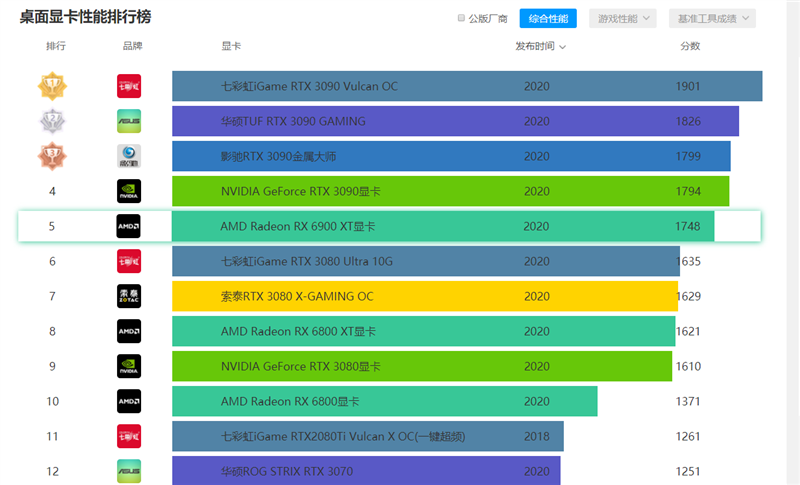Open the 游戏性能 dropdown
The width and height of the screenshot is (800, 485).
622,18
